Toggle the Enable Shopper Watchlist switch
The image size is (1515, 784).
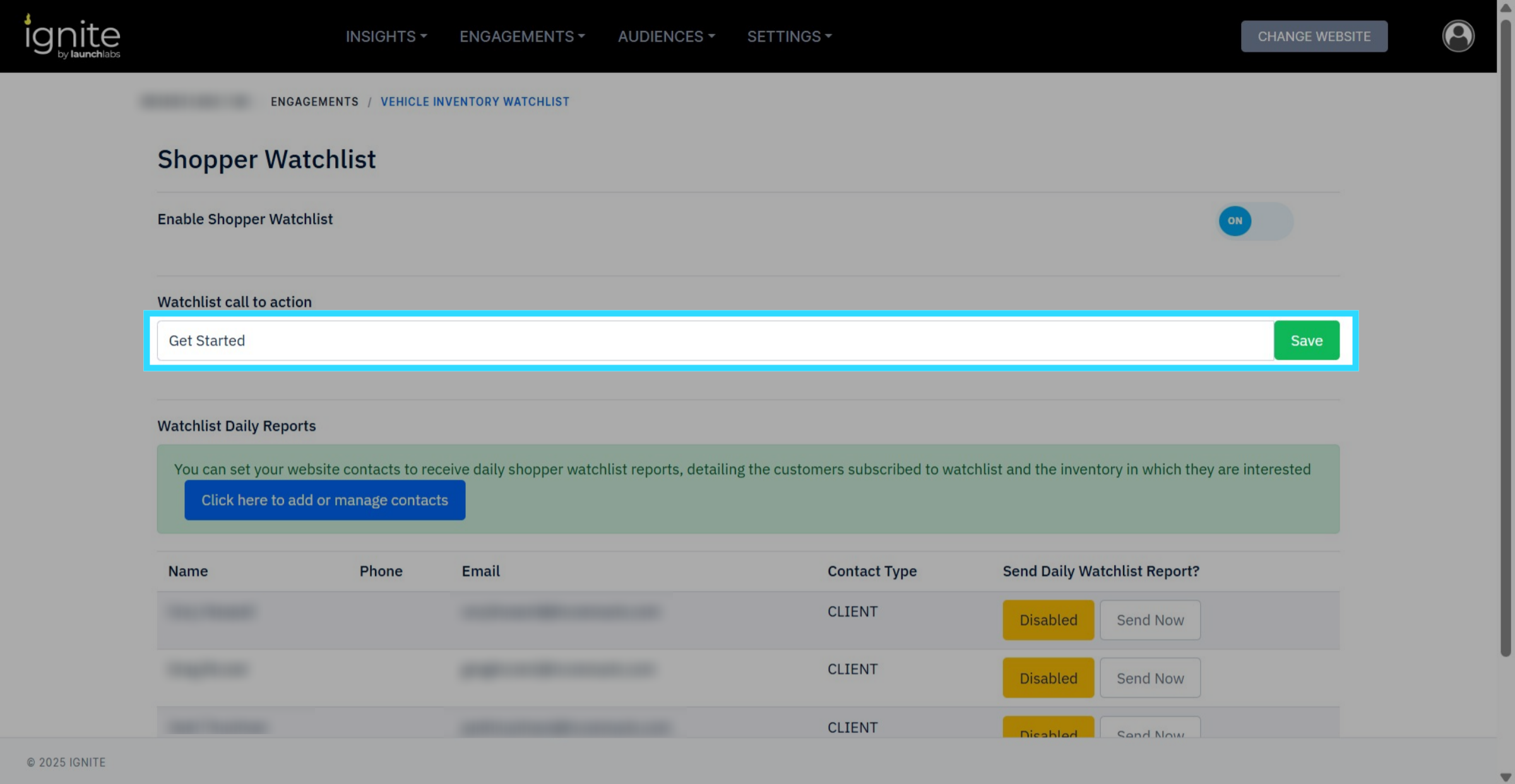(1254, 221)
